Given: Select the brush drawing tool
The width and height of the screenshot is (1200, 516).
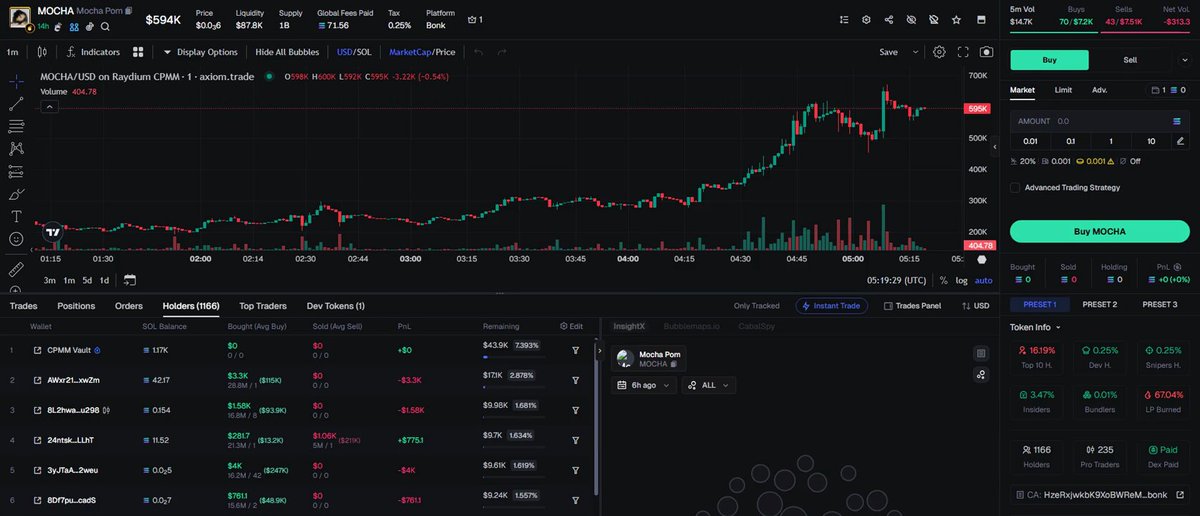Looking at the screenshot, I should click(x=16, y=194).
